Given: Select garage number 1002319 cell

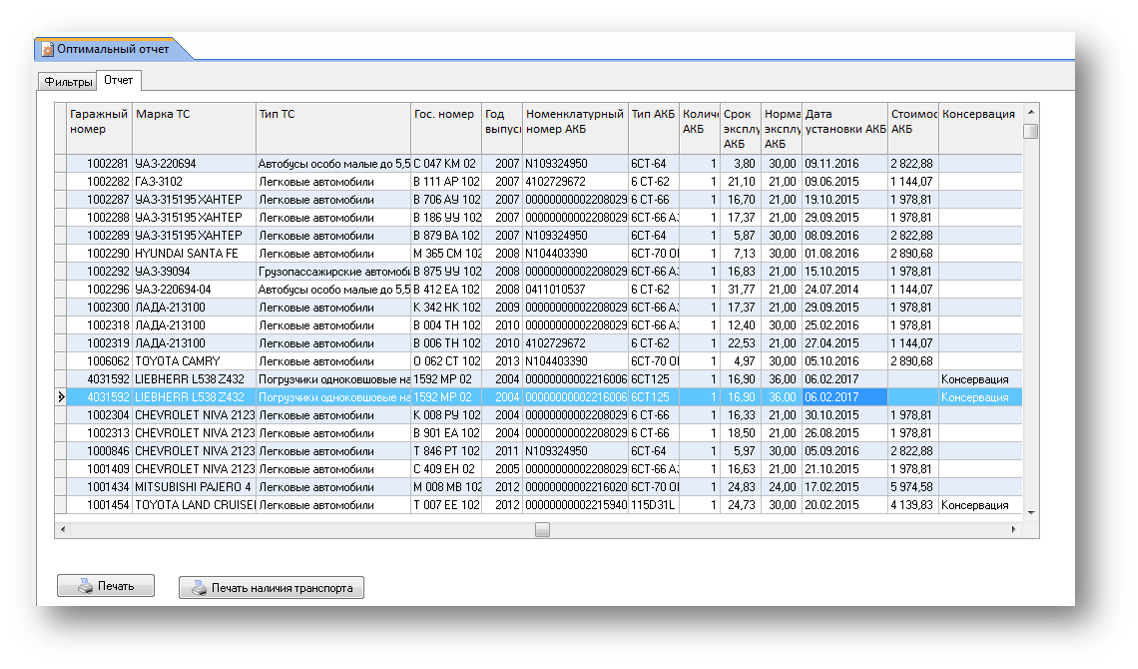Looking at the screenshot, I should click(x=99, y=343).
